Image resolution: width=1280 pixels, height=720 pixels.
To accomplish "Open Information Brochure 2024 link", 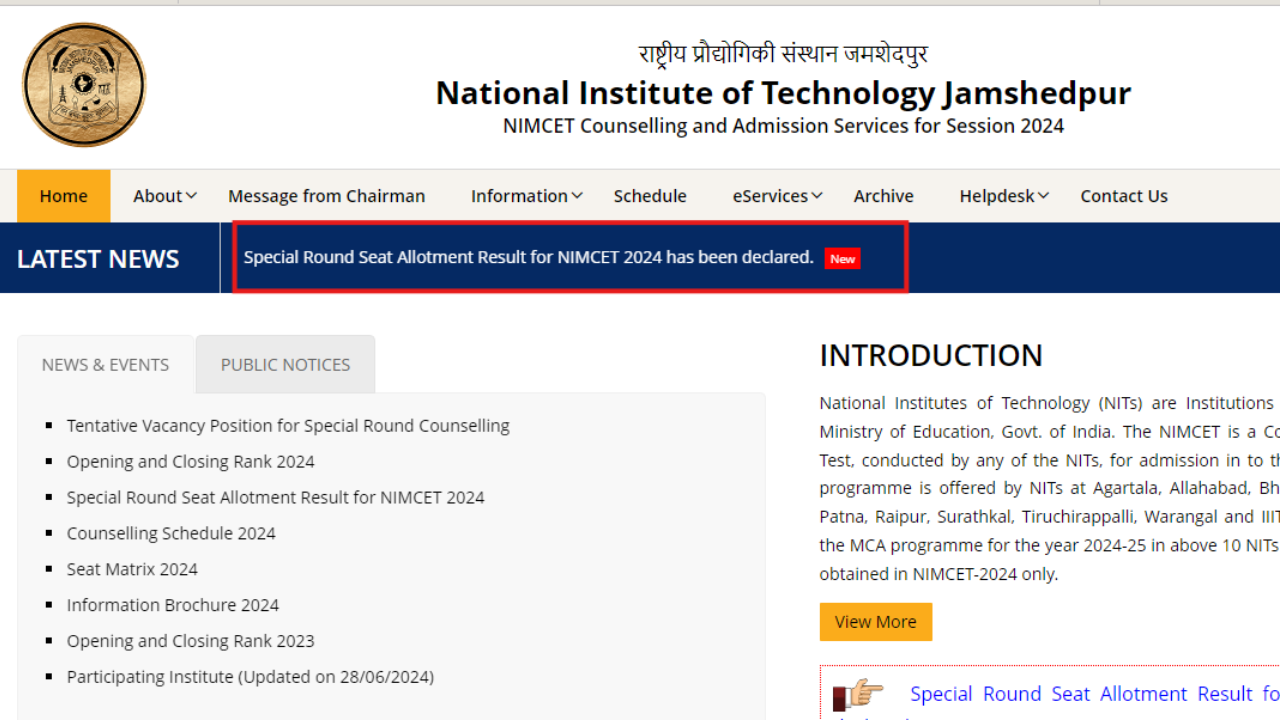I will click(x=173, y=606).
